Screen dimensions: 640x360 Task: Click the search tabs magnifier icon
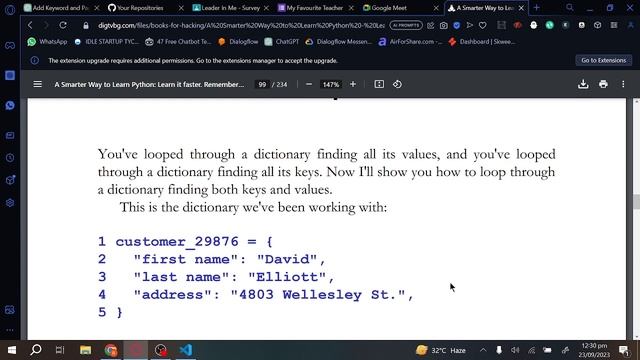pos(570,8)
